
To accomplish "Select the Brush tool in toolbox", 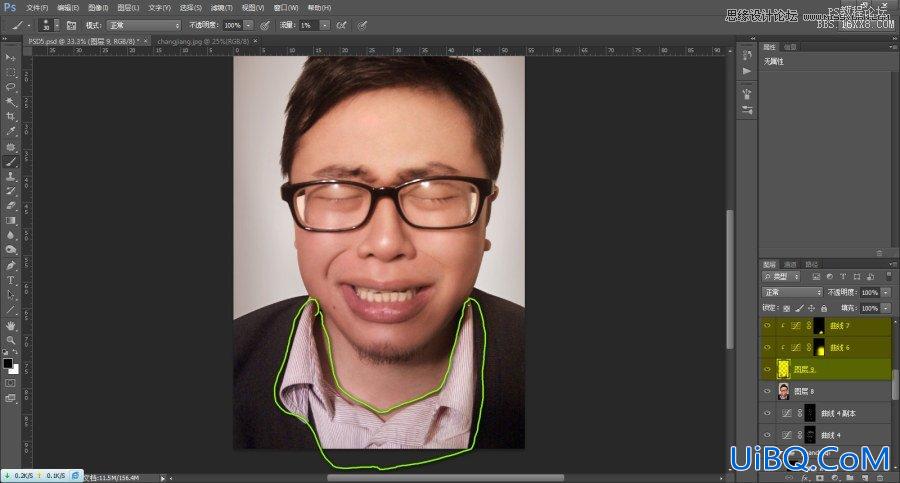I will 10,162.
